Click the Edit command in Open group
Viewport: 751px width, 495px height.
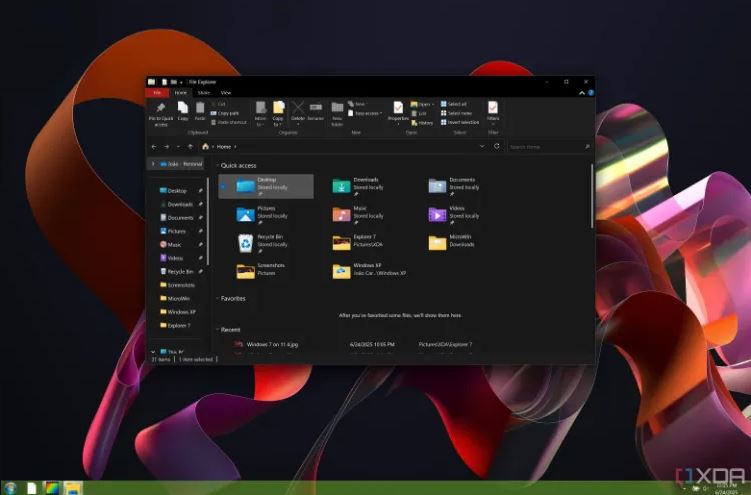pos(419,113)
